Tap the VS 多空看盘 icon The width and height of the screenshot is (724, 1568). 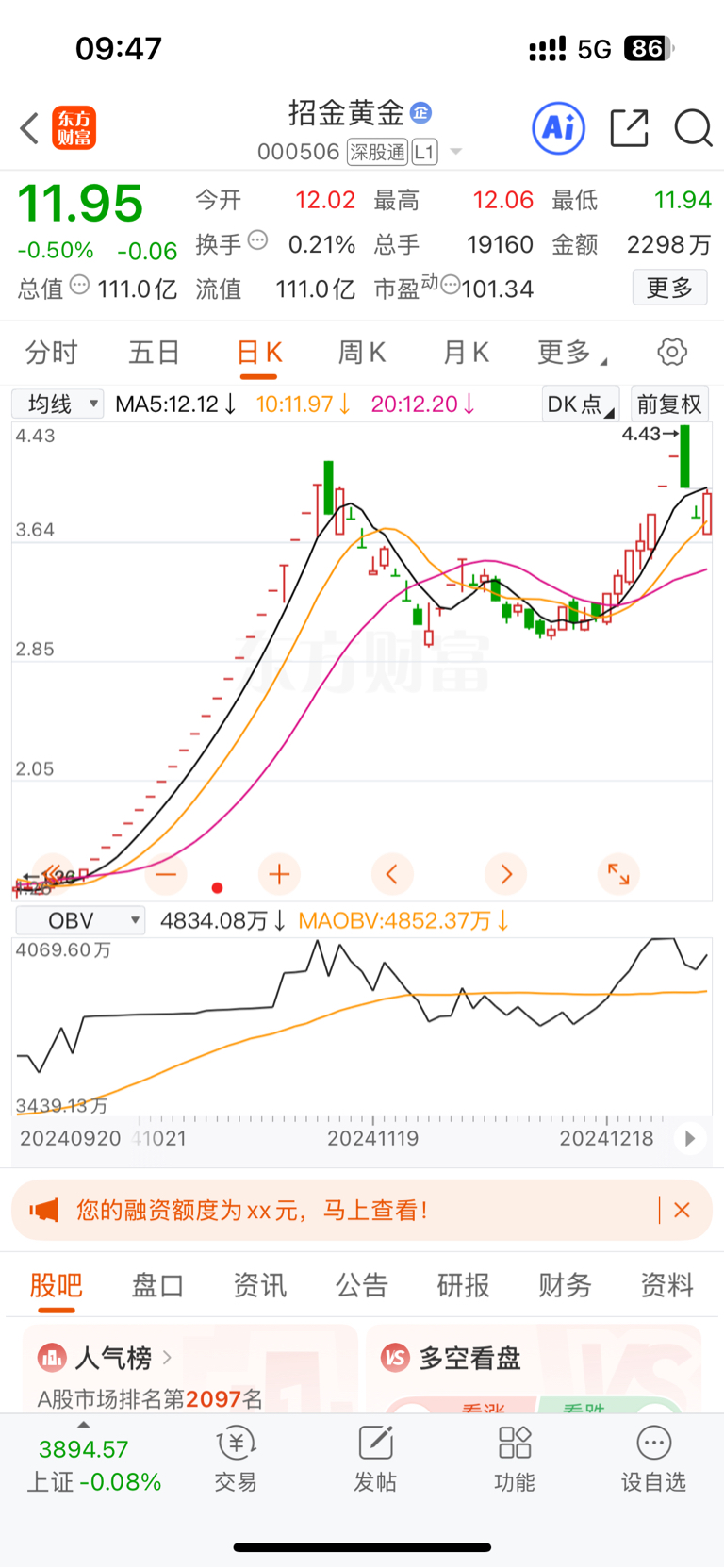pyautogui.click(x=395, y=1358)
